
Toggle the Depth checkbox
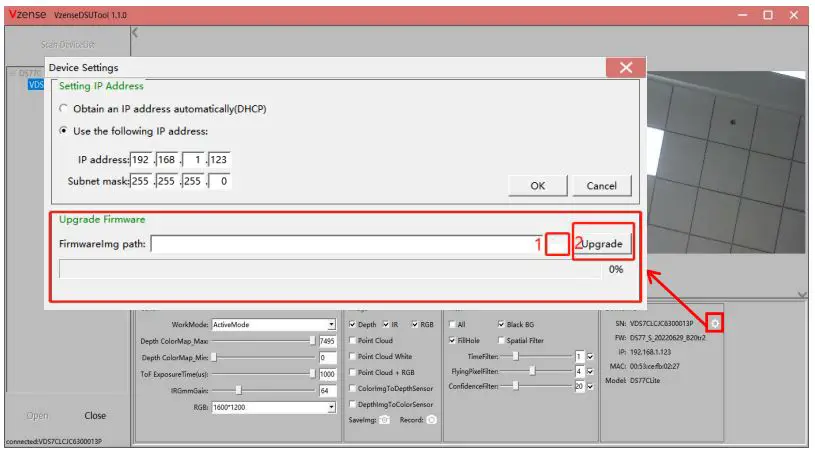click(352, 325)
